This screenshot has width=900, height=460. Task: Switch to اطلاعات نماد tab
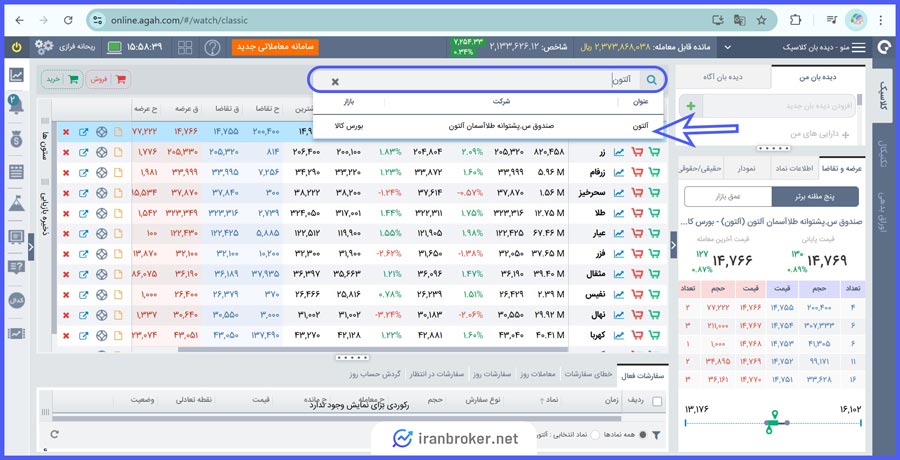pos(795,168)
